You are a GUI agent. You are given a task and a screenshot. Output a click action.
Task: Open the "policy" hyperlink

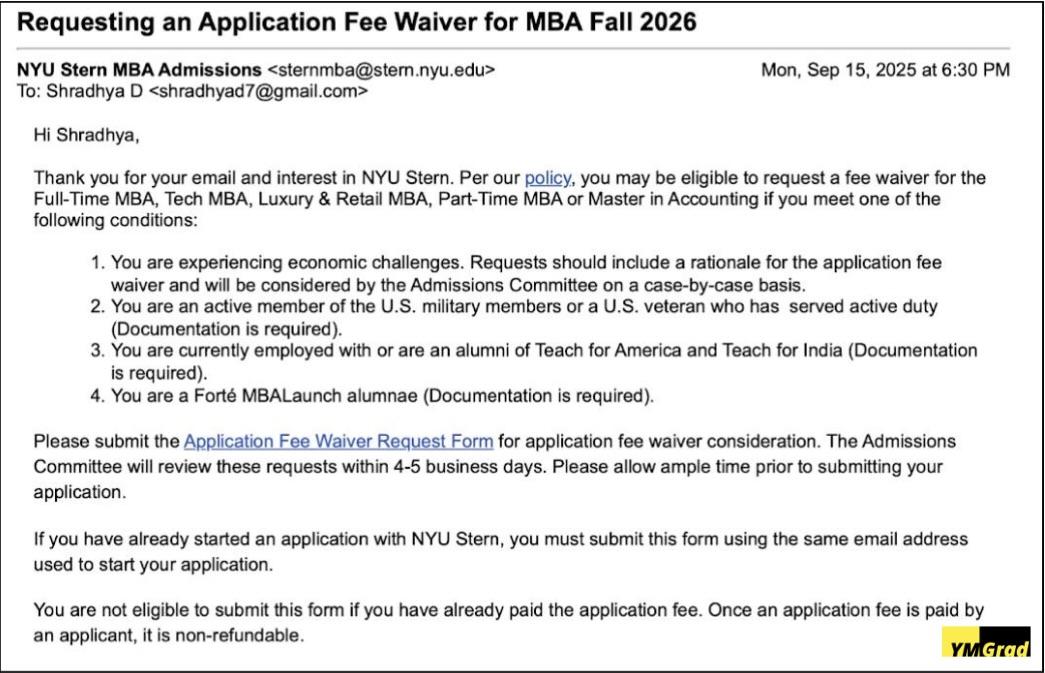click(547, 178)
